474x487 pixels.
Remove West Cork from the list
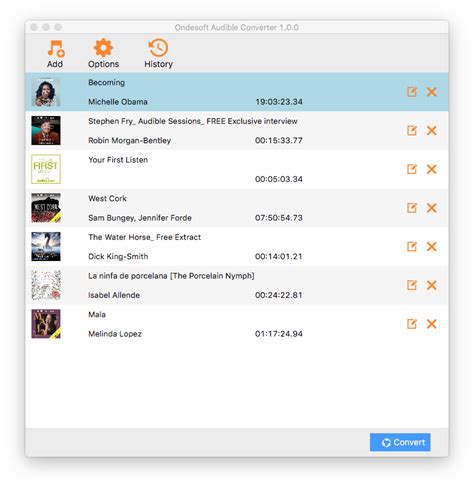click(432, 208)
